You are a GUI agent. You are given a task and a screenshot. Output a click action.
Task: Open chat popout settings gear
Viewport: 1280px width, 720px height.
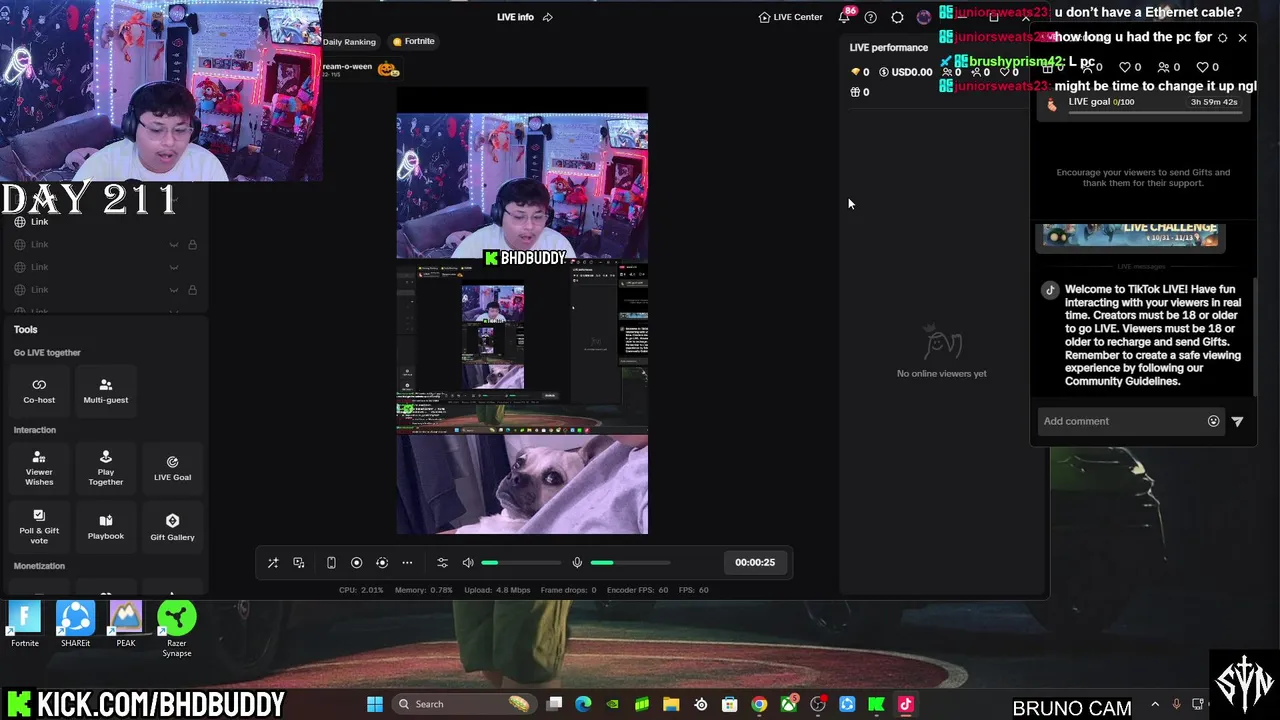coord(1222,38)
